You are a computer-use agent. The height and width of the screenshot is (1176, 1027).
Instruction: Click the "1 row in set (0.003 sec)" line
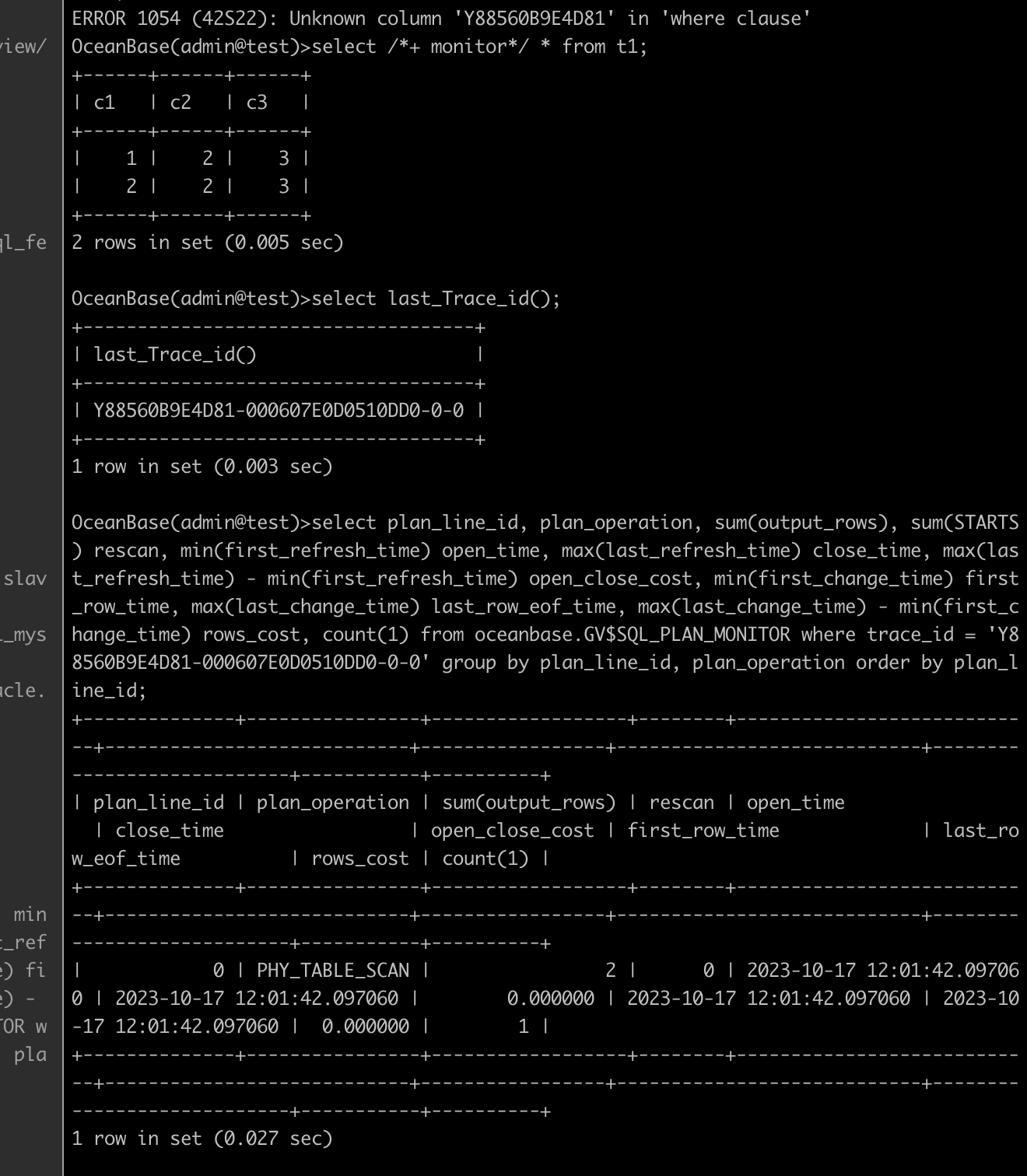[202, 467]
